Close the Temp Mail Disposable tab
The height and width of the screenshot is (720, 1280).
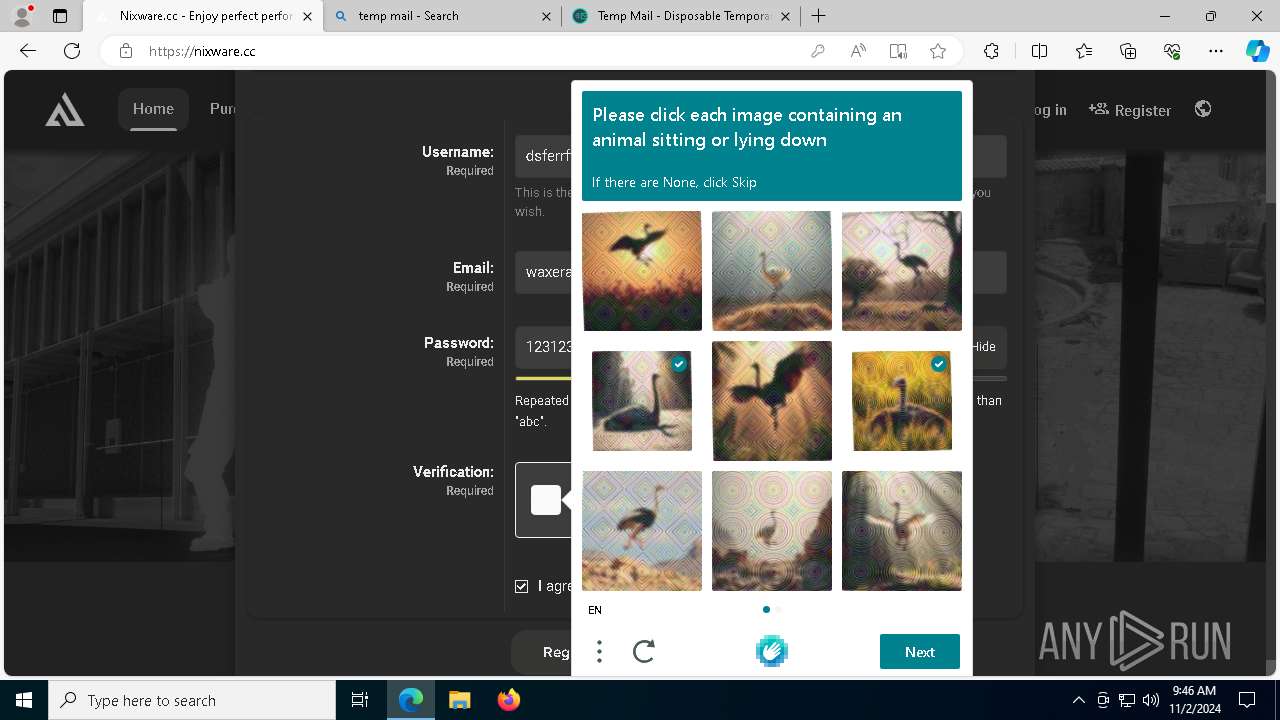786,16
